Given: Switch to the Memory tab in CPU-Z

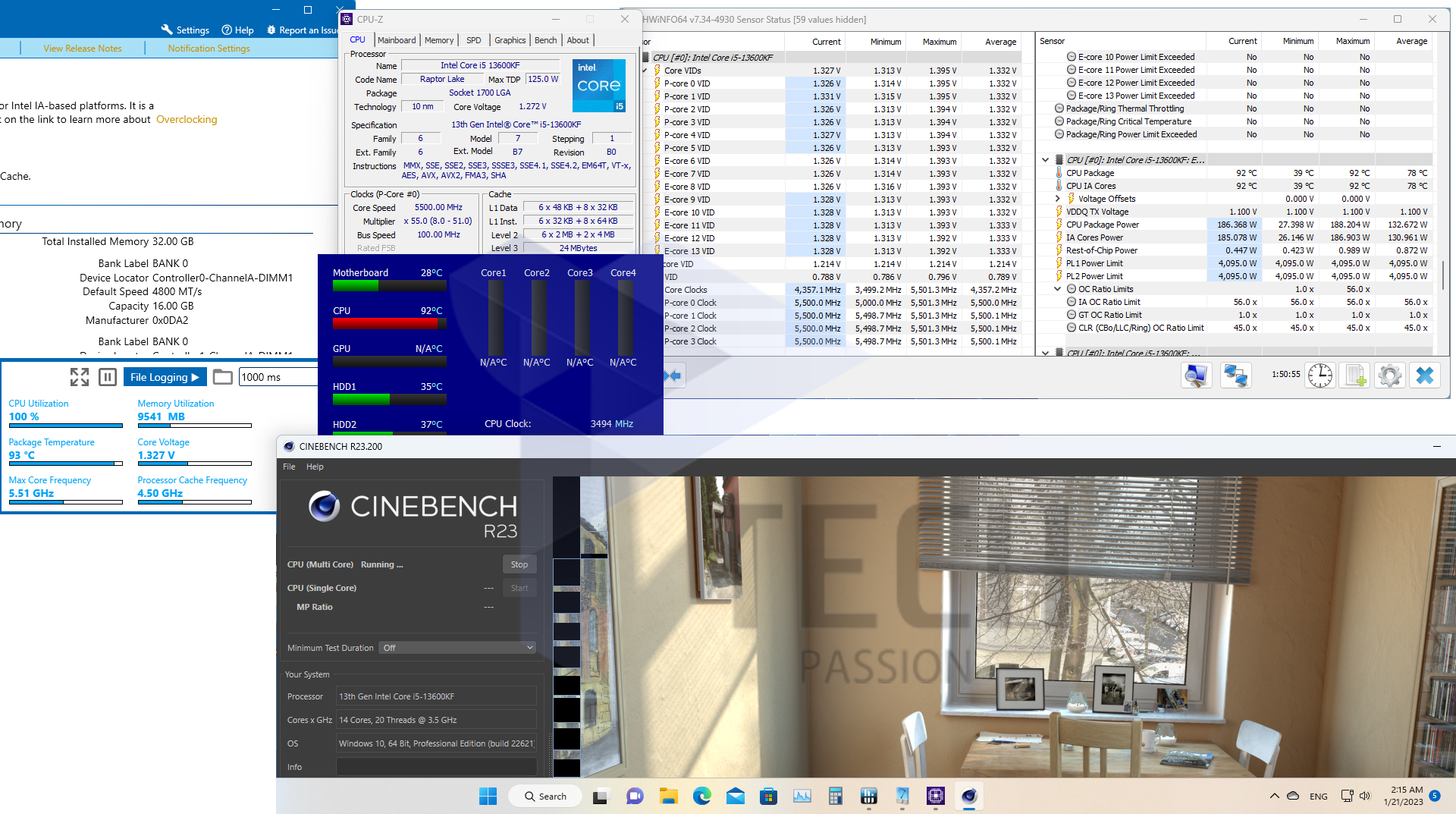Looking at the screenshot, I should (x=438, y=40).
